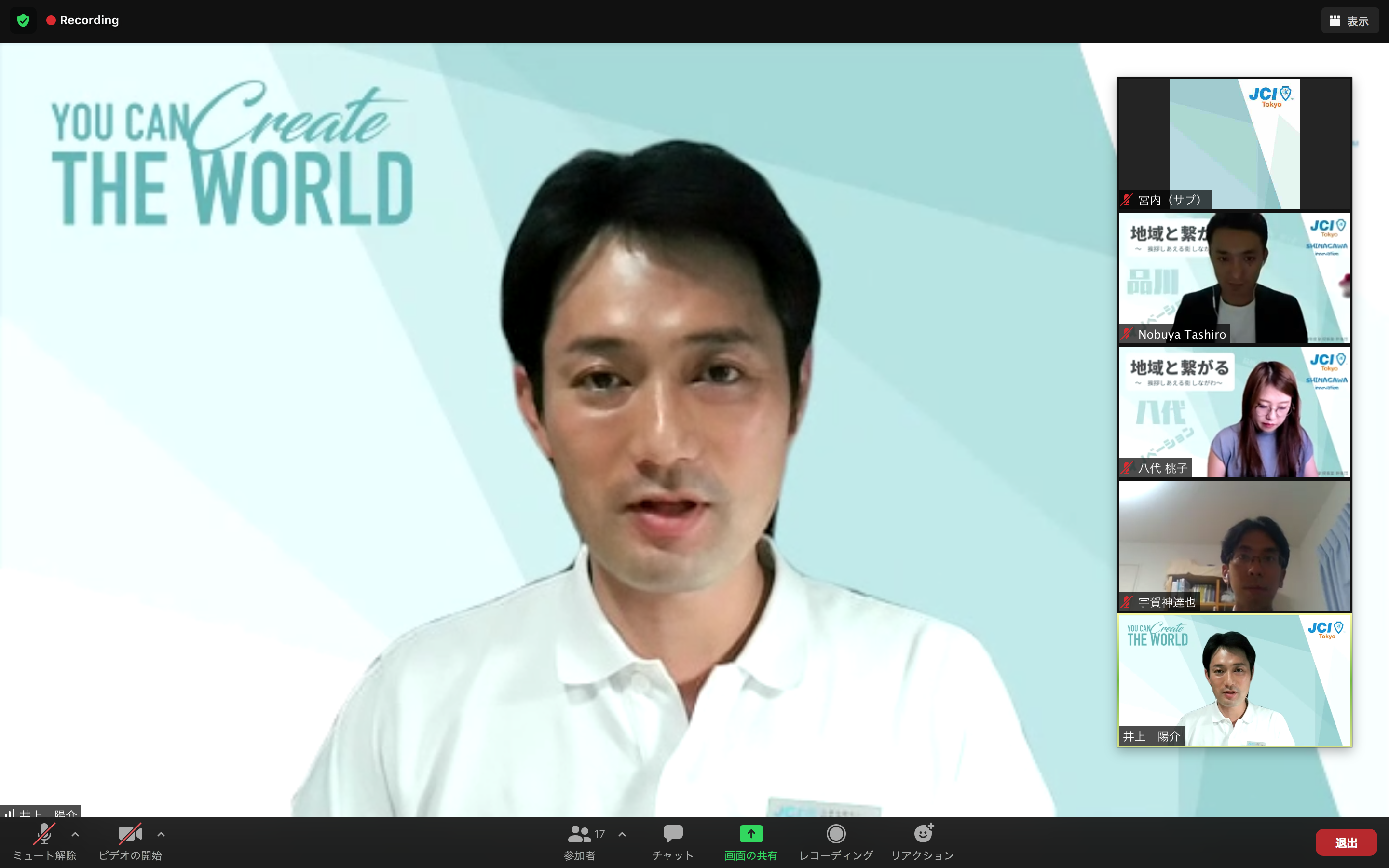The width and height of the screenshot is (1389, 868).
Task: Click the green security shield icon
Action: tap(23, 21)
